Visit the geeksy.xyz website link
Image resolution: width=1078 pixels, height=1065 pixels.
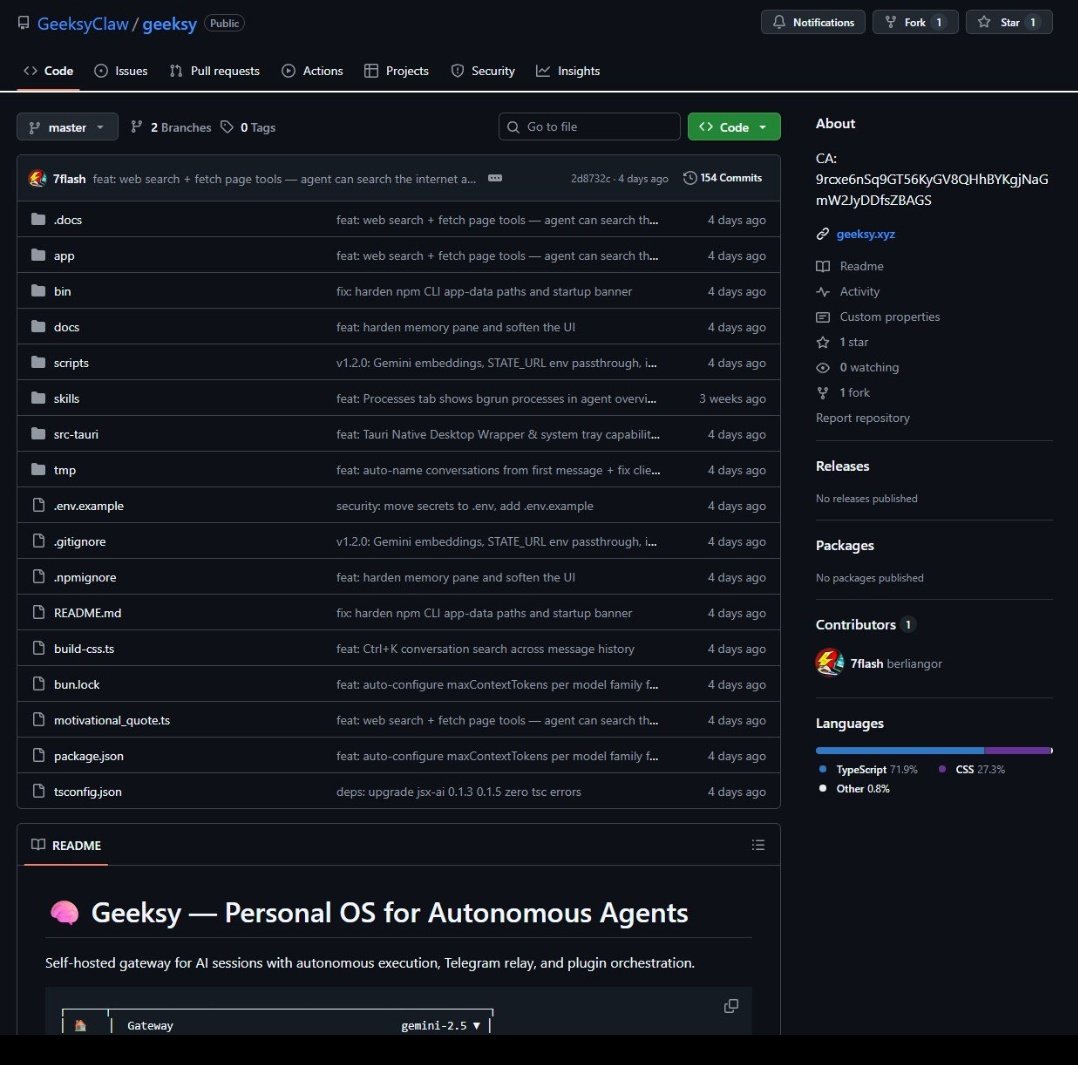click(865, 234)
